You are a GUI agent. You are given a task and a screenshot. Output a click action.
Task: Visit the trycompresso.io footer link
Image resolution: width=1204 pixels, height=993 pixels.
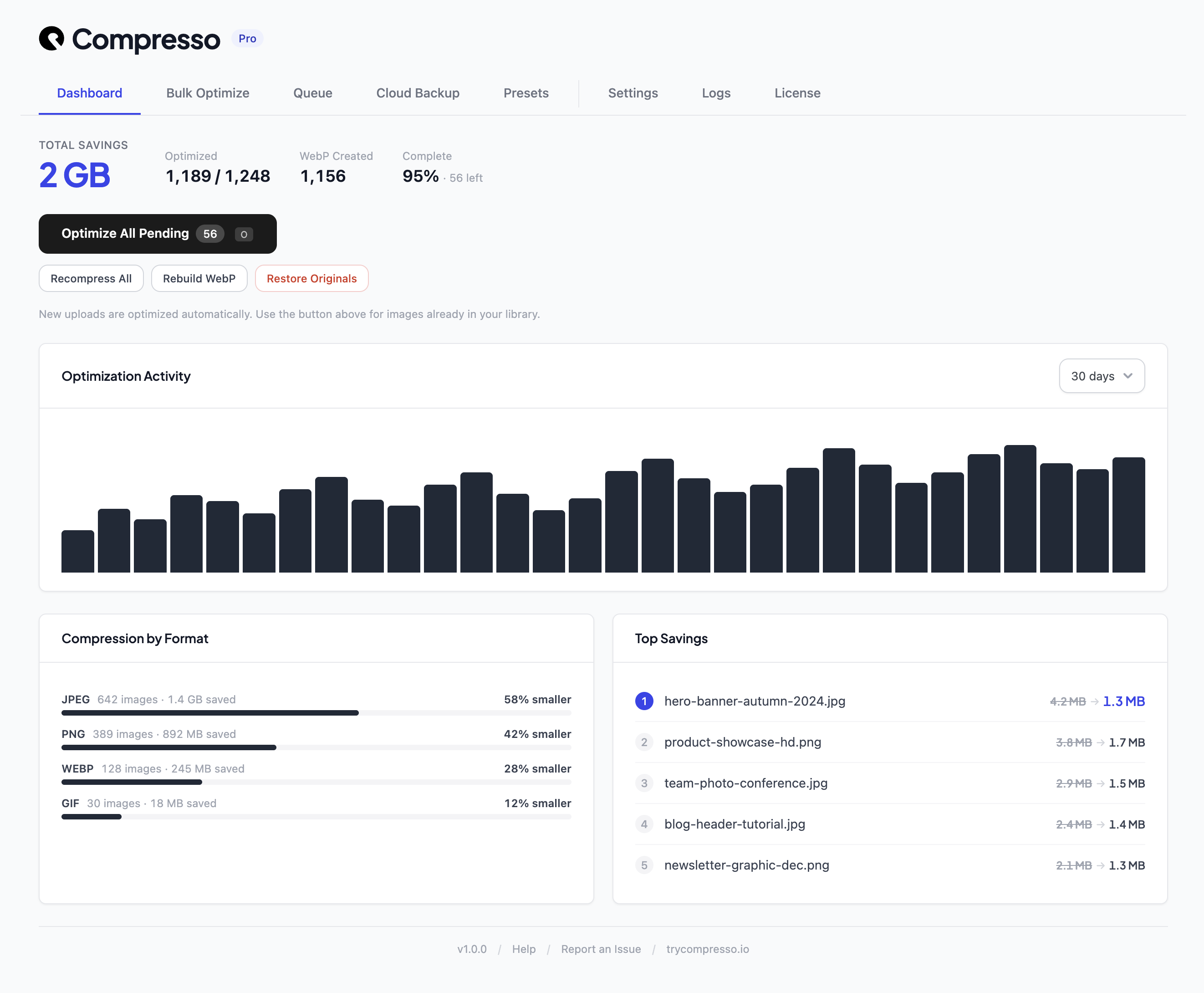pyautogui.click(x=708, y=949)
